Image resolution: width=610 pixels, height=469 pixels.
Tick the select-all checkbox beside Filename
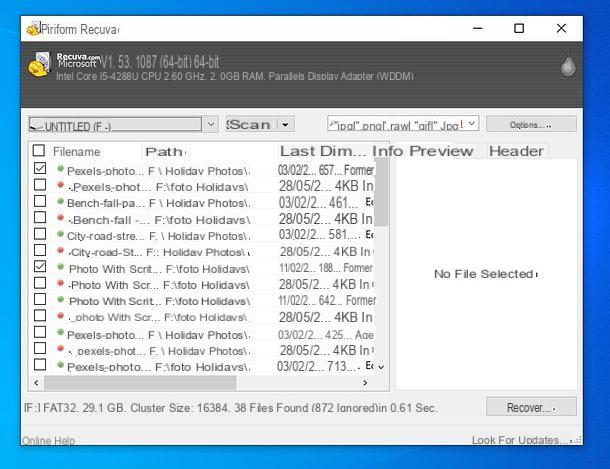tap(39, 150)
